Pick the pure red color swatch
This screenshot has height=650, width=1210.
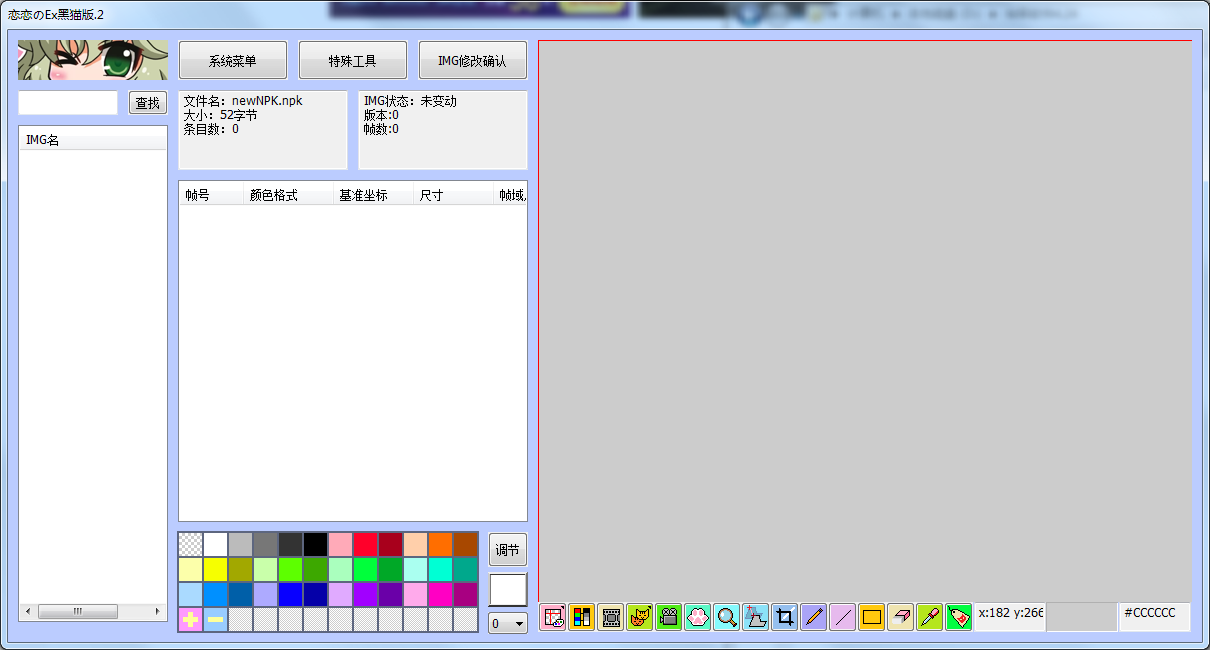[365, 544]
